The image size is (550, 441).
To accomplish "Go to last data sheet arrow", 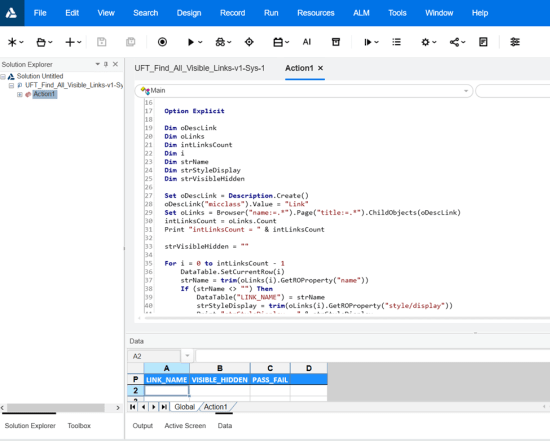I will pos(164,407).
